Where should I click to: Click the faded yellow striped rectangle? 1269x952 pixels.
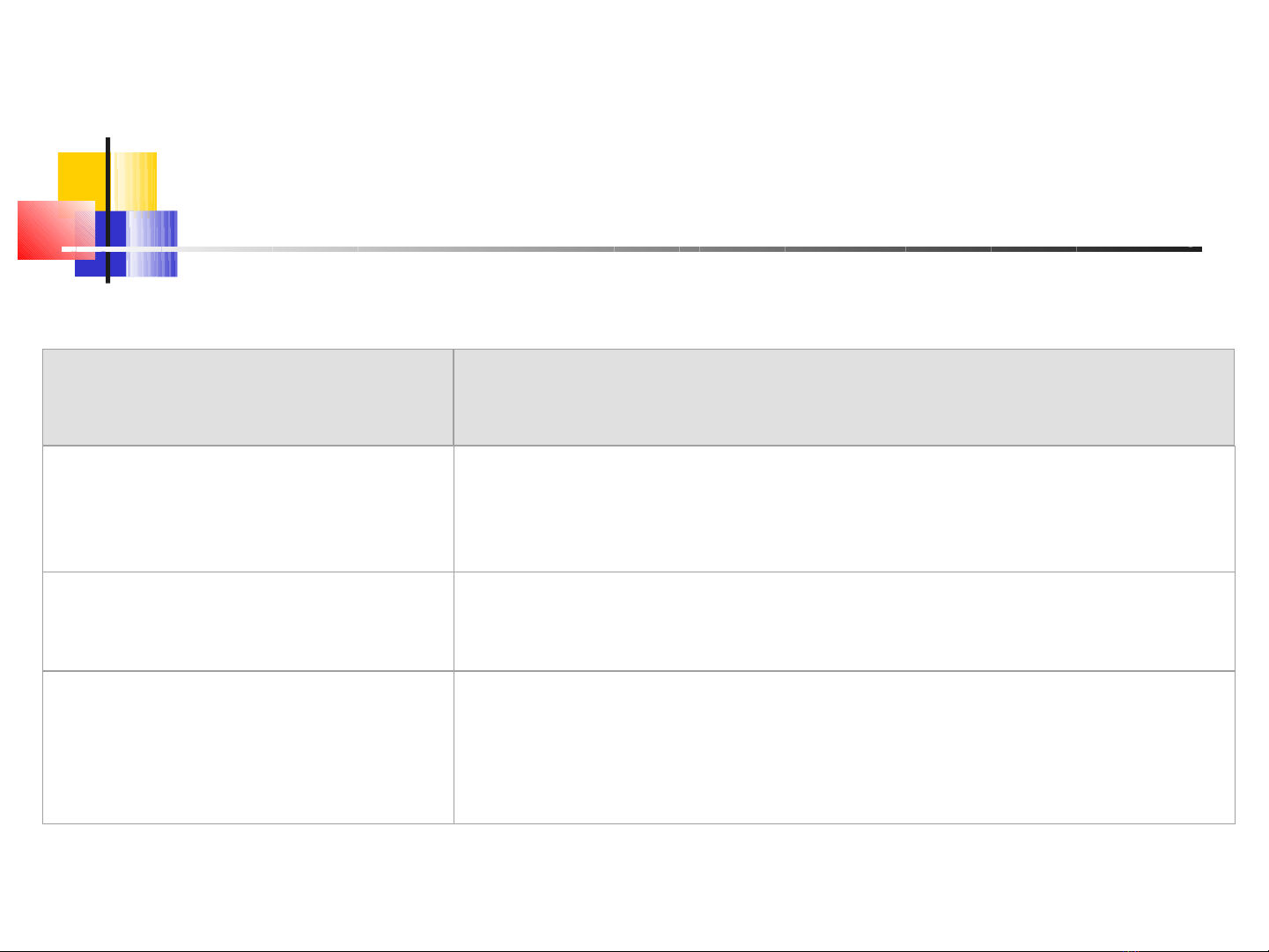(x=135, y=181)
